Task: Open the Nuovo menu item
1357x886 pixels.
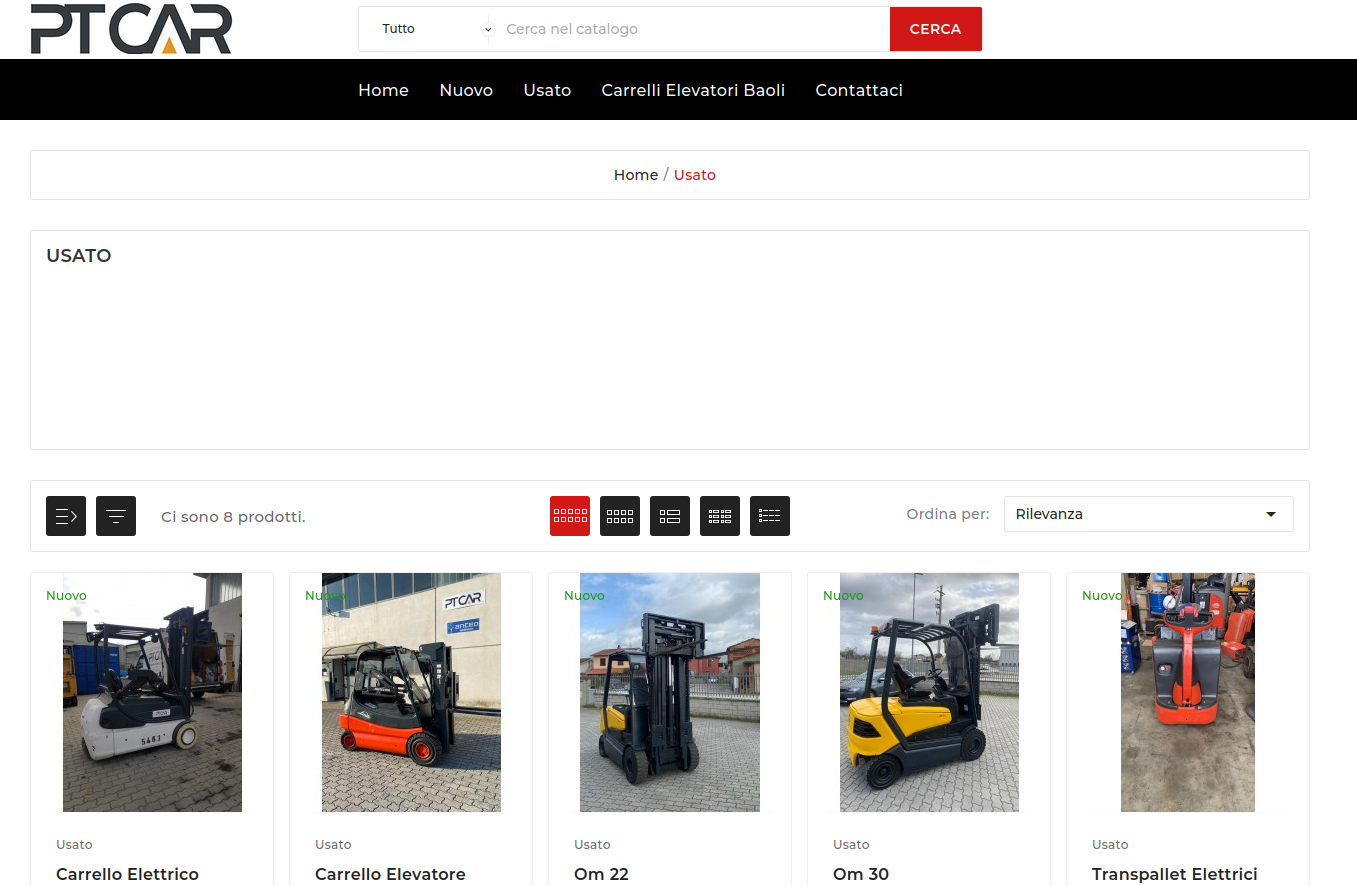Action: click(x=466, y=90)
